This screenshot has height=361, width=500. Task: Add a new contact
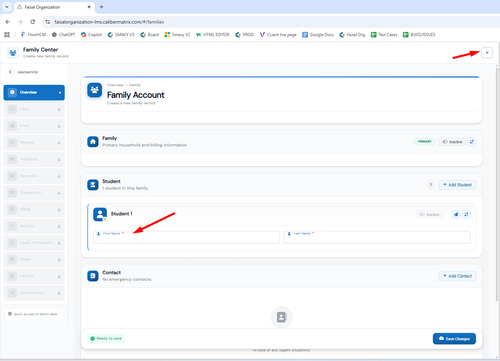pos(457,276)
